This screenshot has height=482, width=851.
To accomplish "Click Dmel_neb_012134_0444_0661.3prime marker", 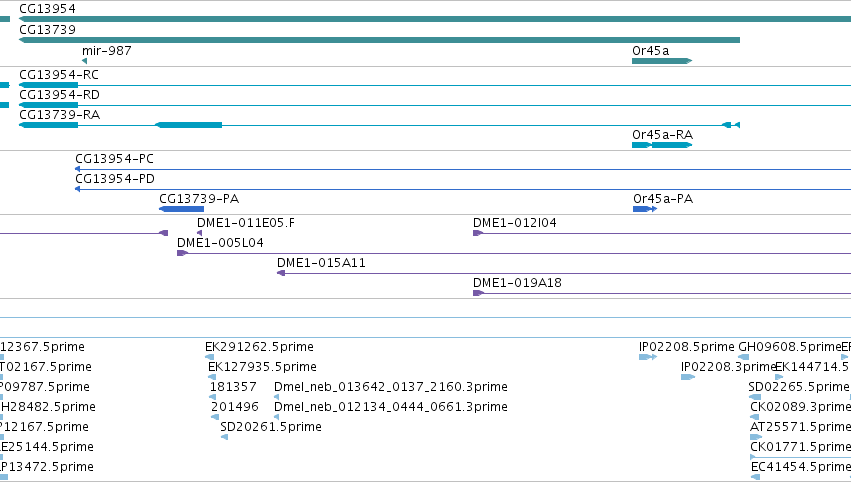I will (276, 417).
